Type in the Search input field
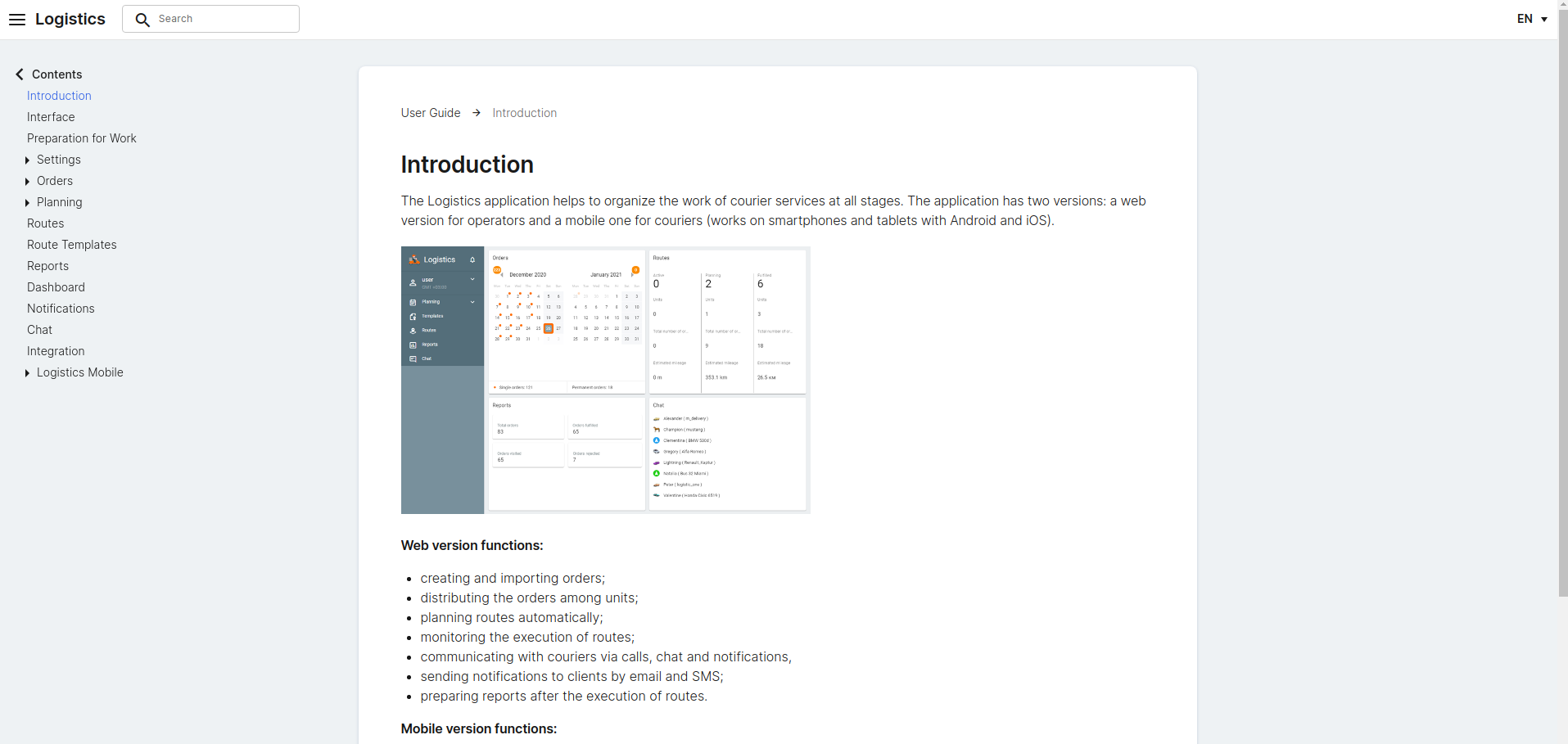This screenshot has width=1568, height=744. (225, 19)
